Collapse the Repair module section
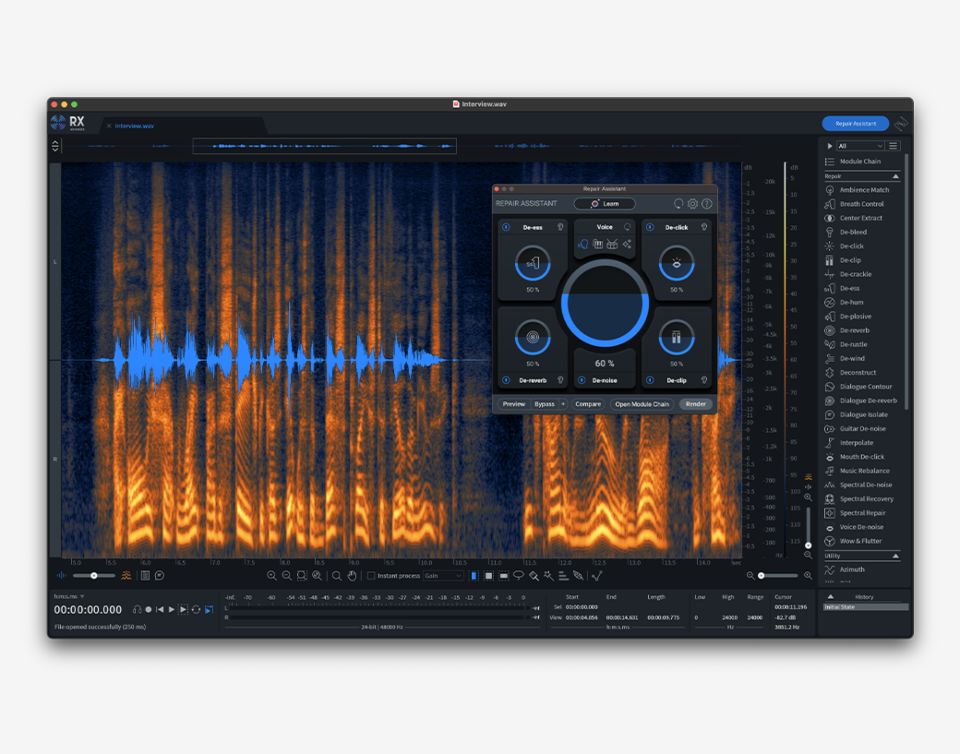960x754 pixels. coord(895,176)
